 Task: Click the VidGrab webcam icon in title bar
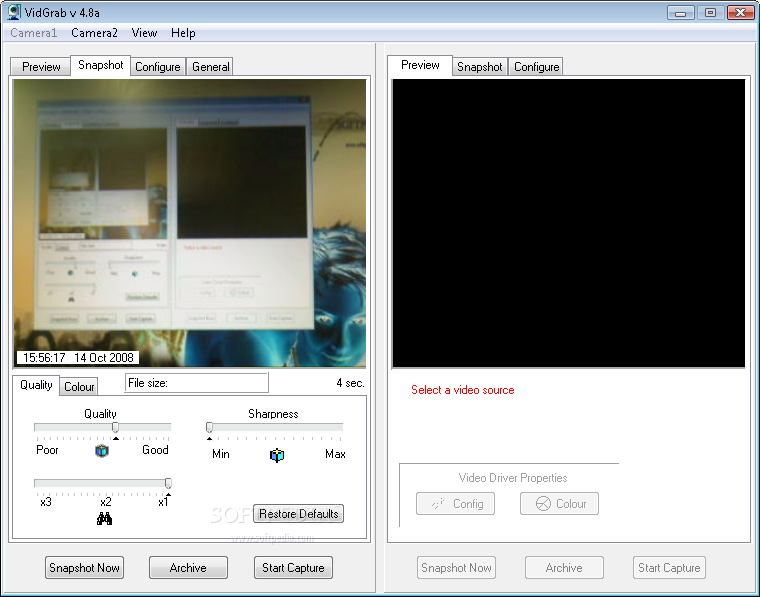pos(14,12)
